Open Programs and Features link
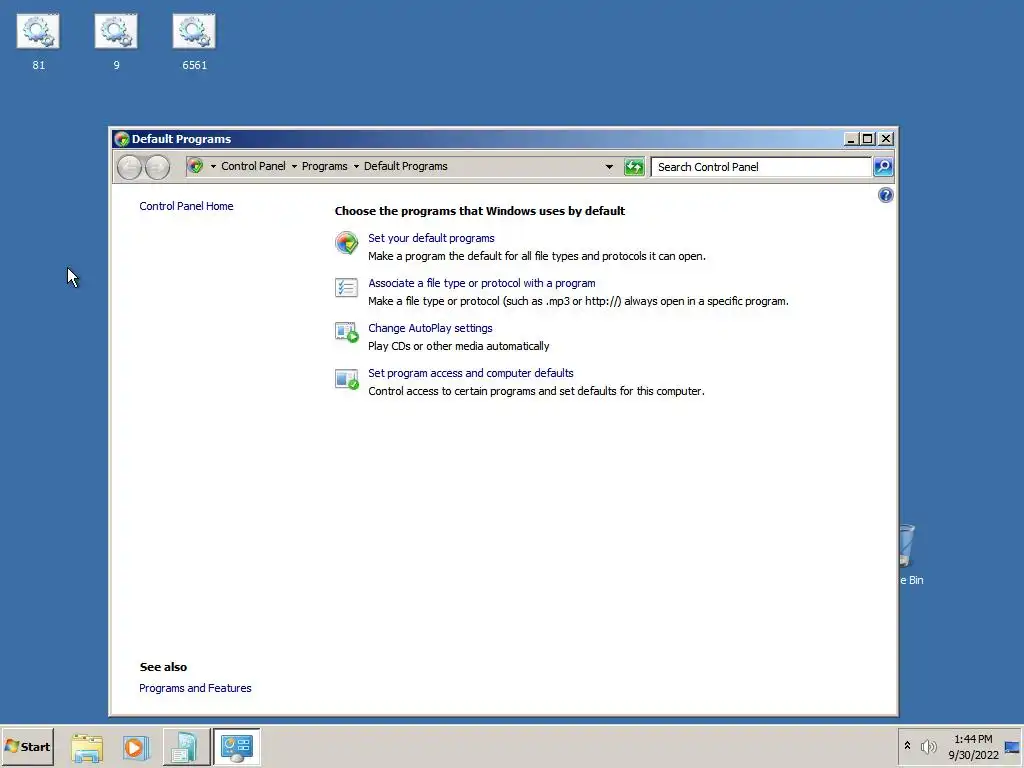1024x768 pixels. (195, 688)
